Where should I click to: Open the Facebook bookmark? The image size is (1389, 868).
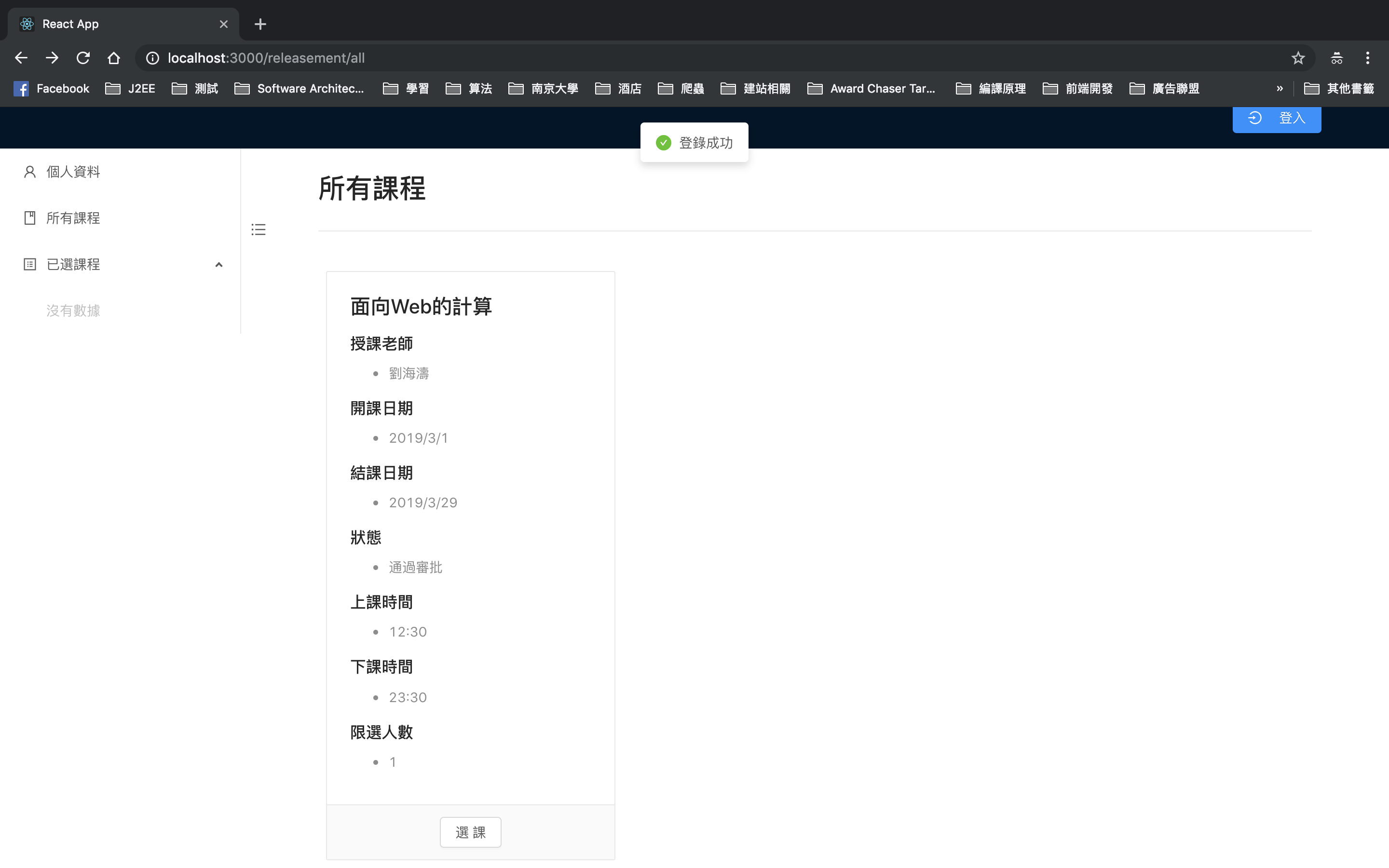click(x=52, y=88)
